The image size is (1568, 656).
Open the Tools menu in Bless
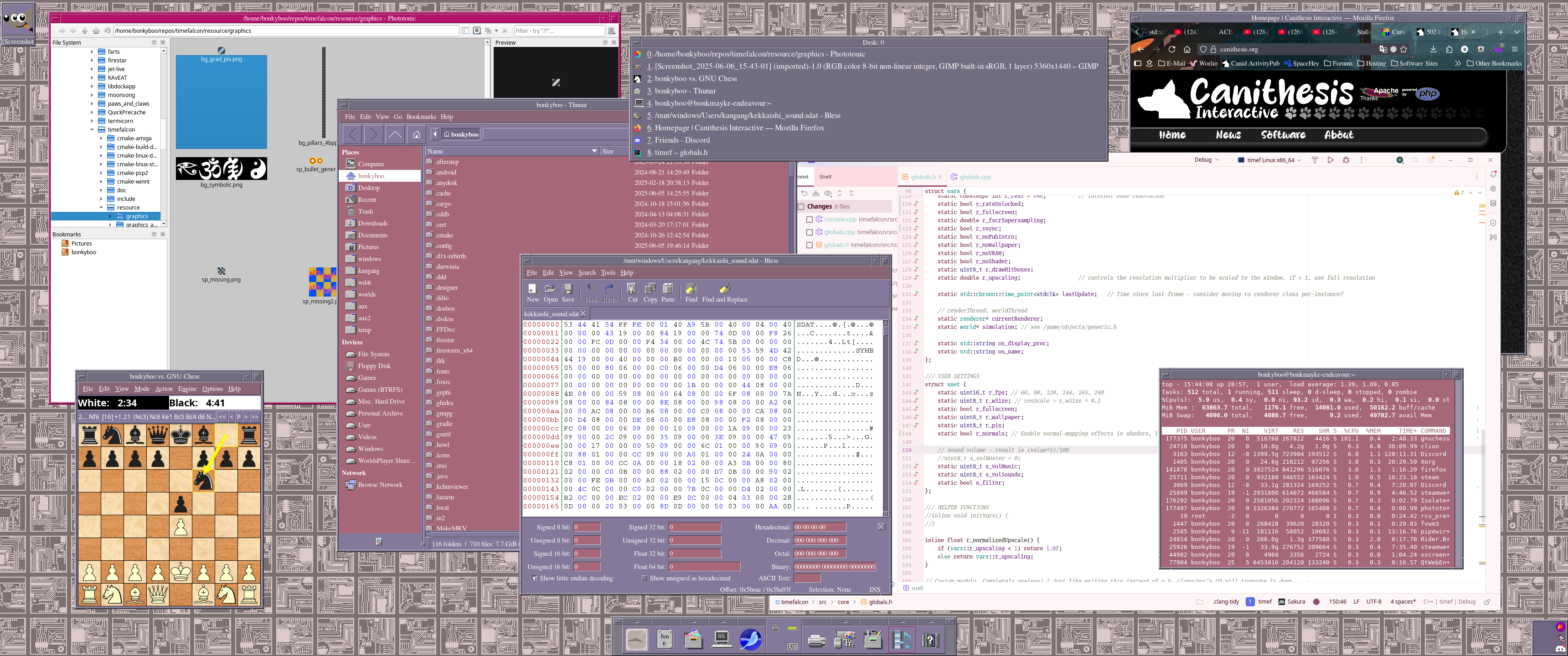pos(608,272)
